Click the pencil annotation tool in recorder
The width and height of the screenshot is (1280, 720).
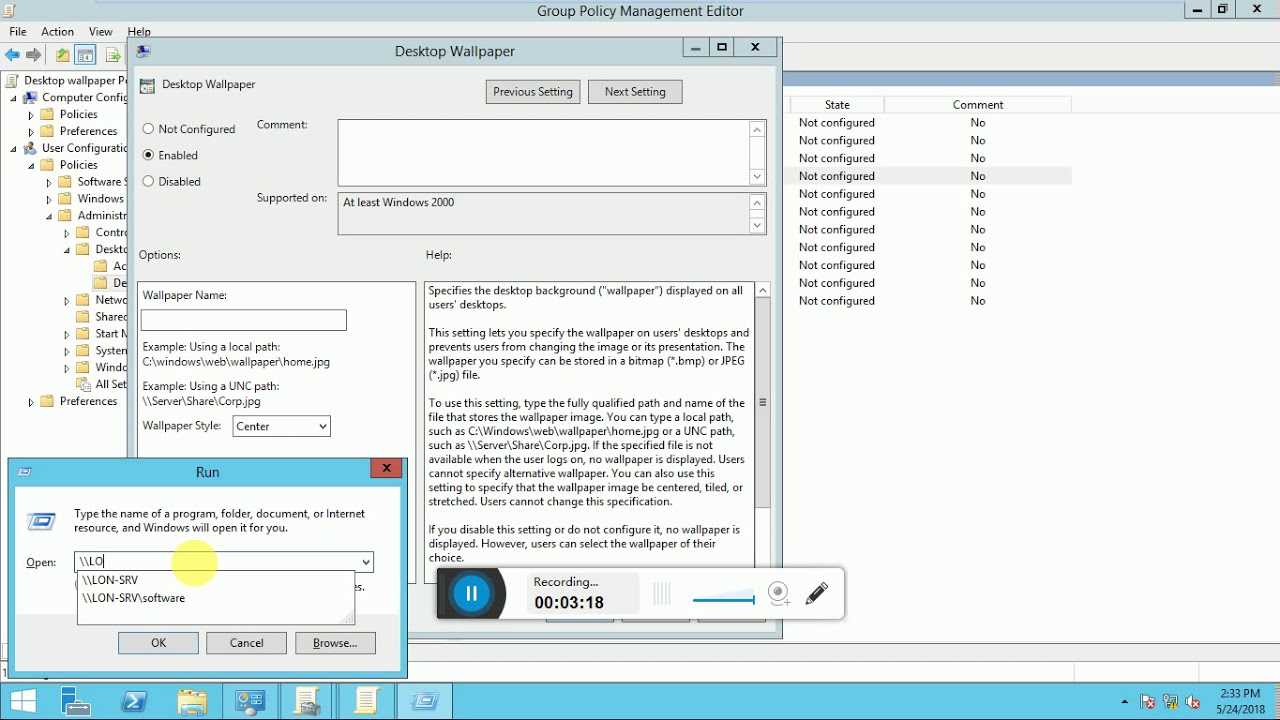click(817, 594)
